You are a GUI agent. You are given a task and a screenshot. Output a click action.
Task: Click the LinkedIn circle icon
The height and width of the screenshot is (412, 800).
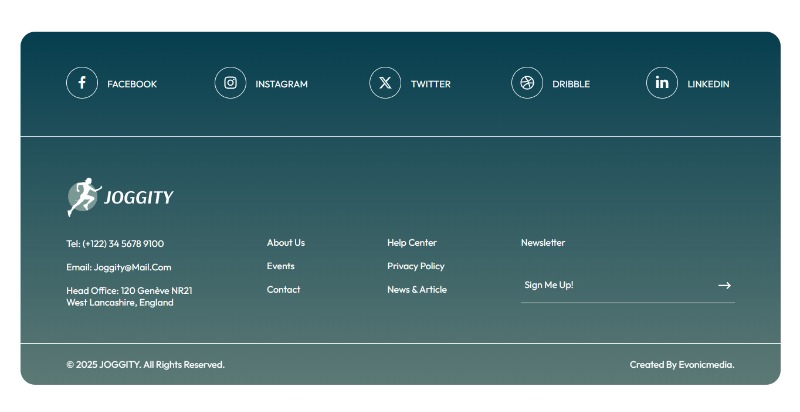point(661,83)
